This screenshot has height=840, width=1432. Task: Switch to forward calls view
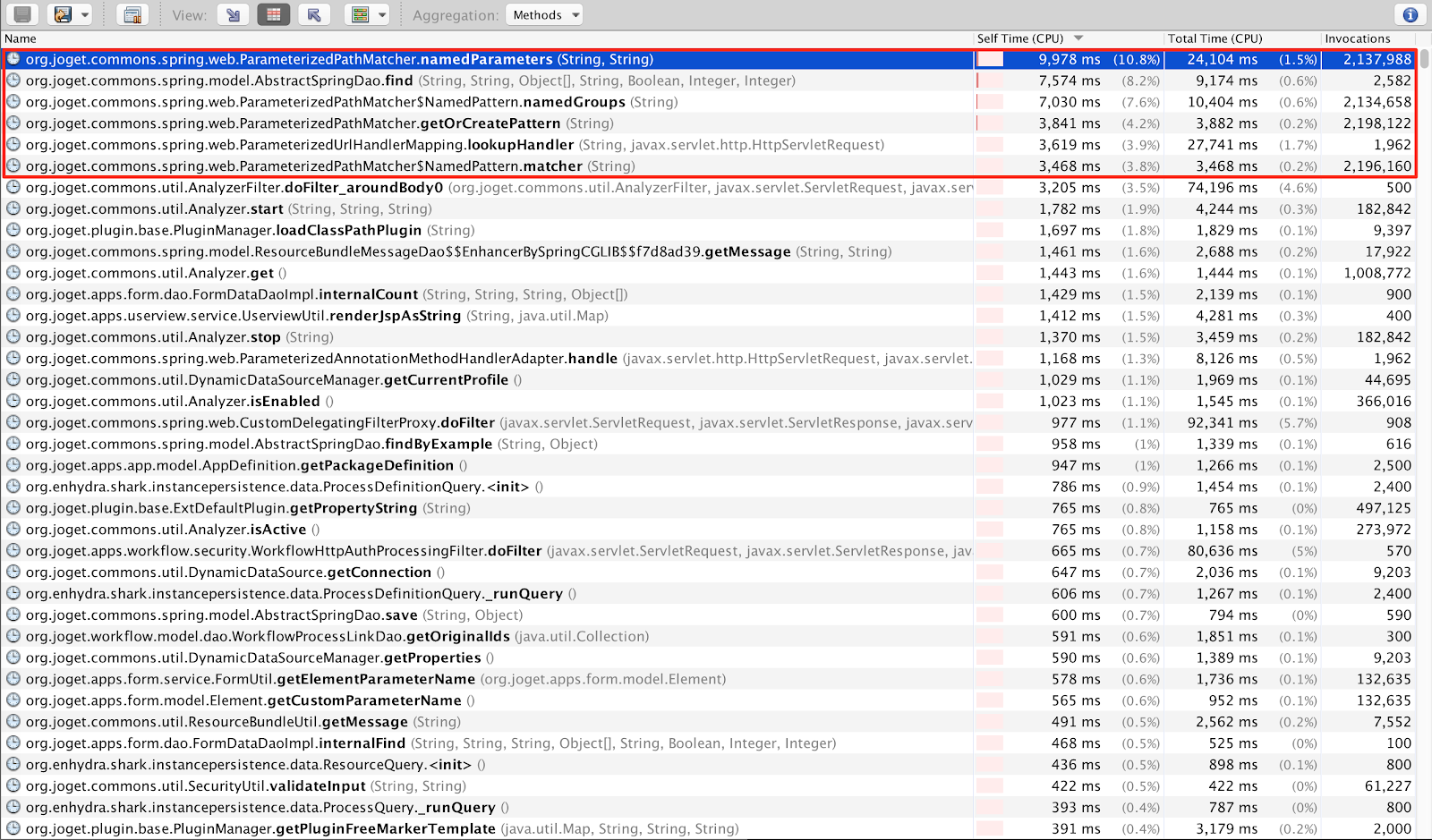coord(234,14)
